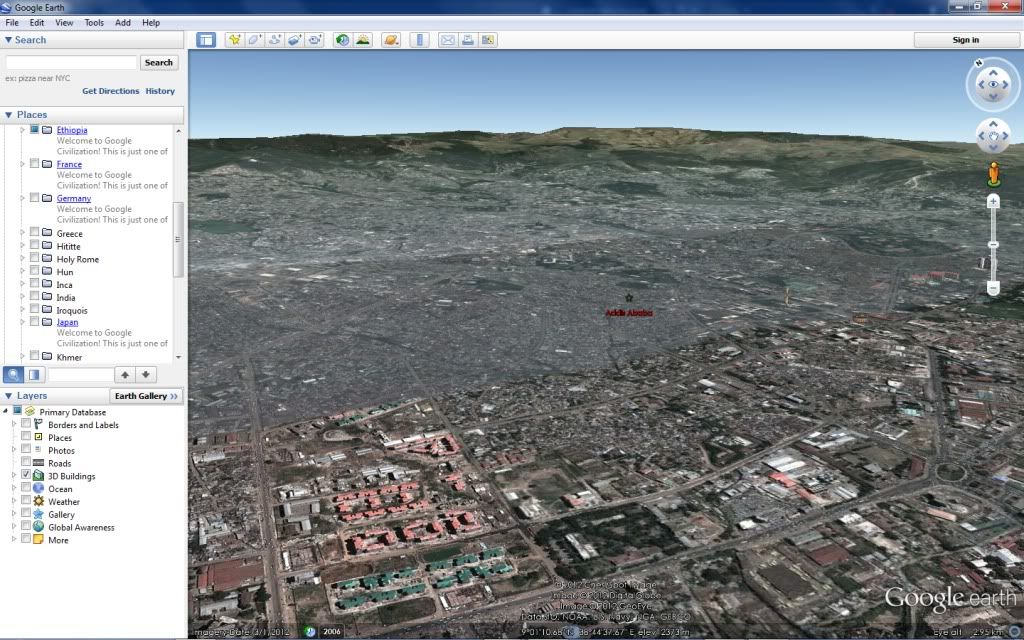Show sunlight across the landscape icon

click(x=362, y=40)
